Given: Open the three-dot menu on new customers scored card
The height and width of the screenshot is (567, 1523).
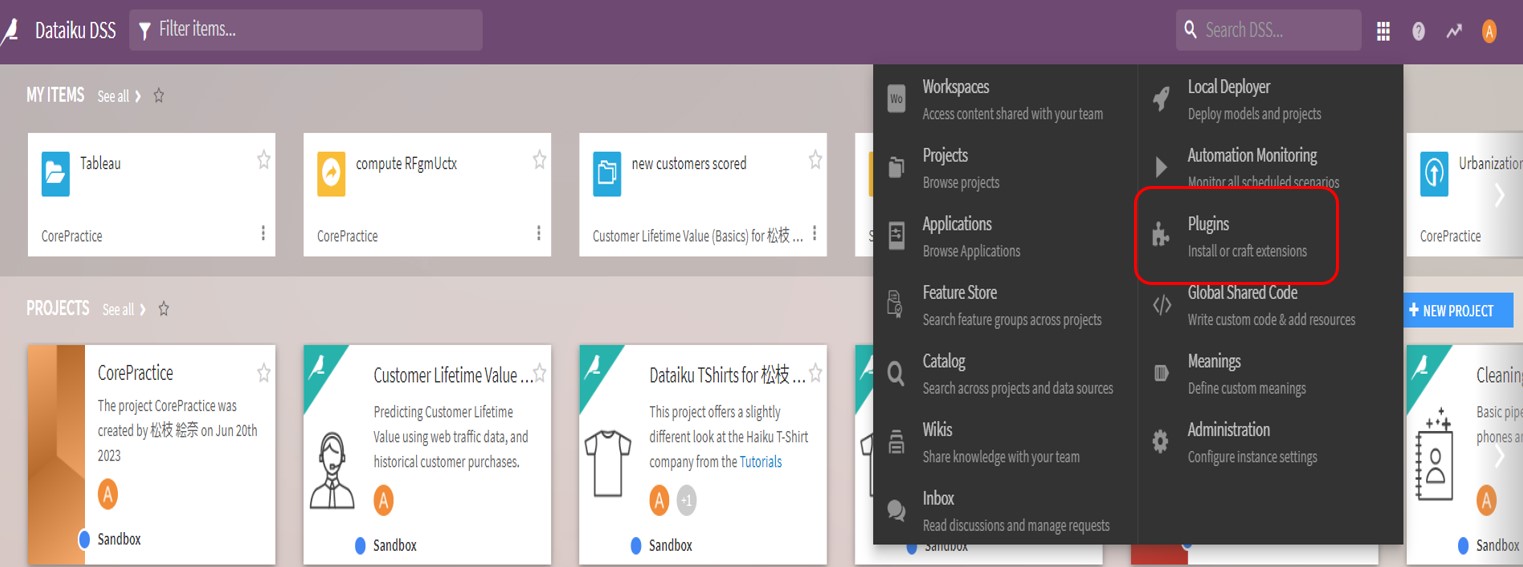Looking at the screenshot, I should click(x=814, y=233).
